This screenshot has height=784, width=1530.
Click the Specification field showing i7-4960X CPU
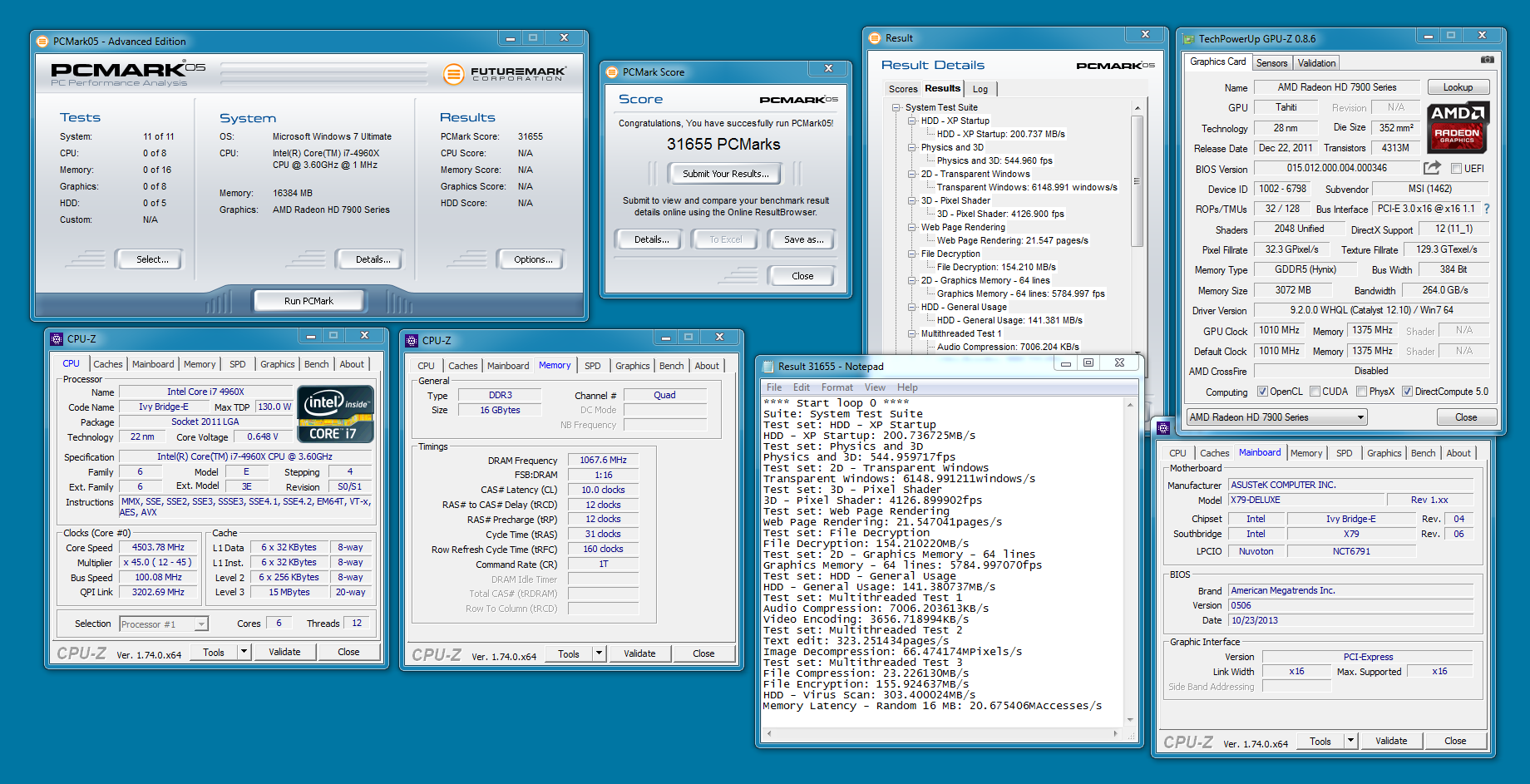[x=244, y=456]
